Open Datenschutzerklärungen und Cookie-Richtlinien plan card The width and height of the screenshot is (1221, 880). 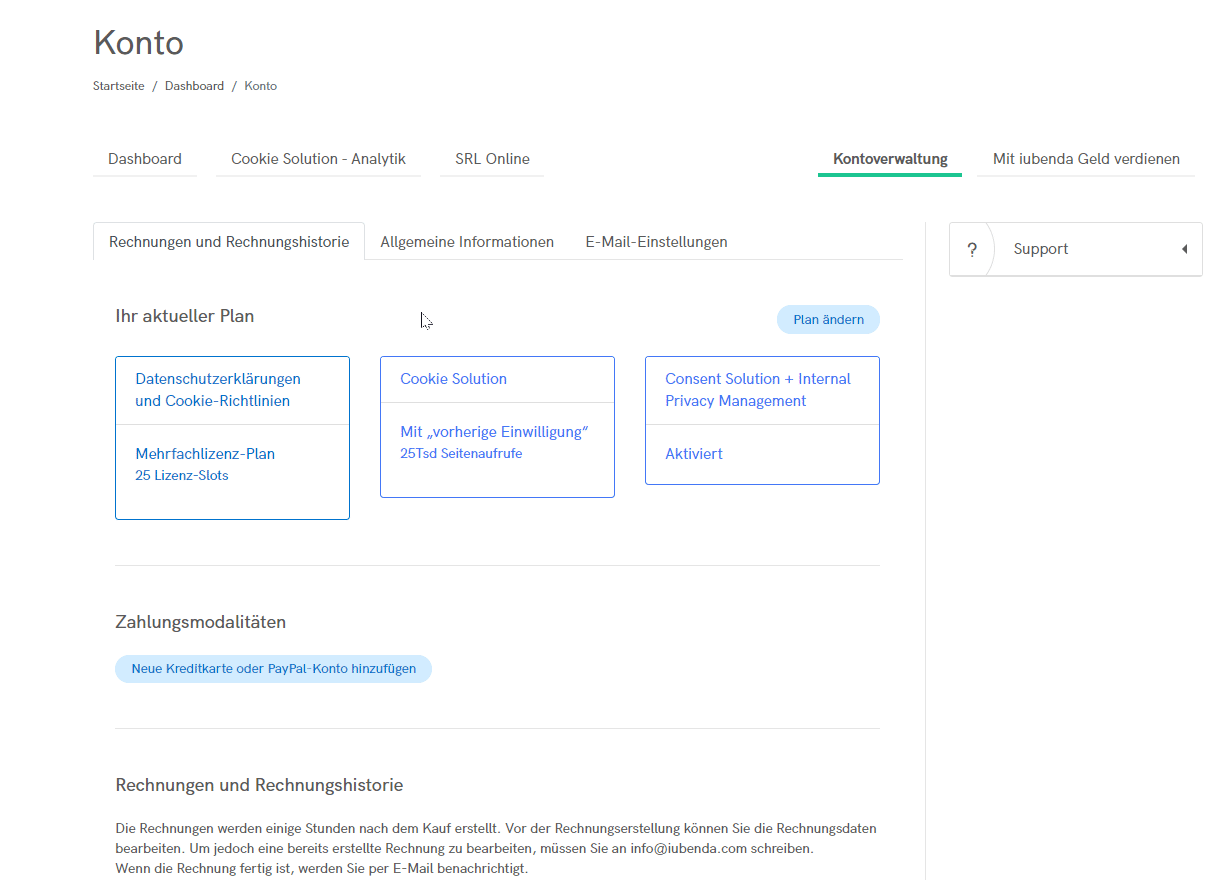[x=218, y=390]
